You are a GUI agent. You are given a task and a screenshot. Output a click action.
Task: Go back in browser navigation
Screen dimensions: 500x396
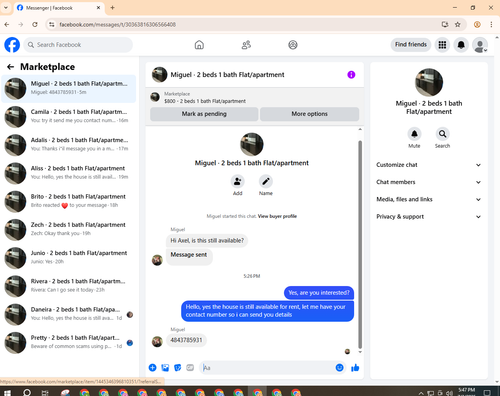pyautogui.click(x=7, y=24)
